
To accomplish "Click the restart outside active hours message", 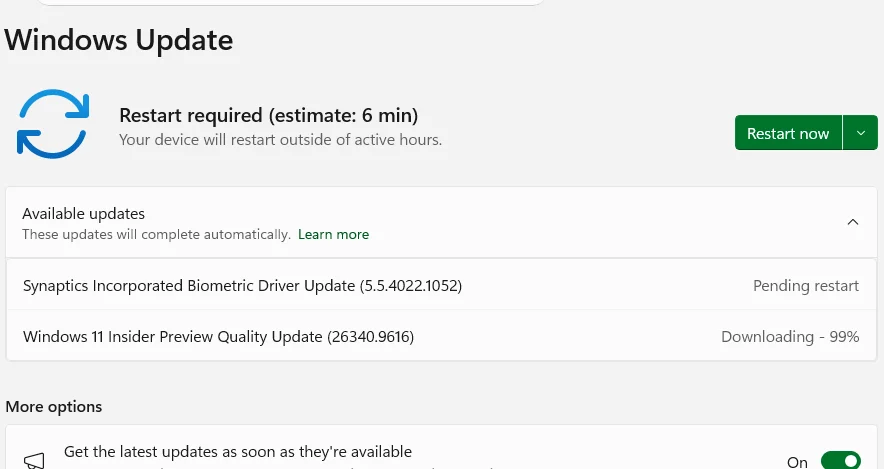I will pos(280,140).
